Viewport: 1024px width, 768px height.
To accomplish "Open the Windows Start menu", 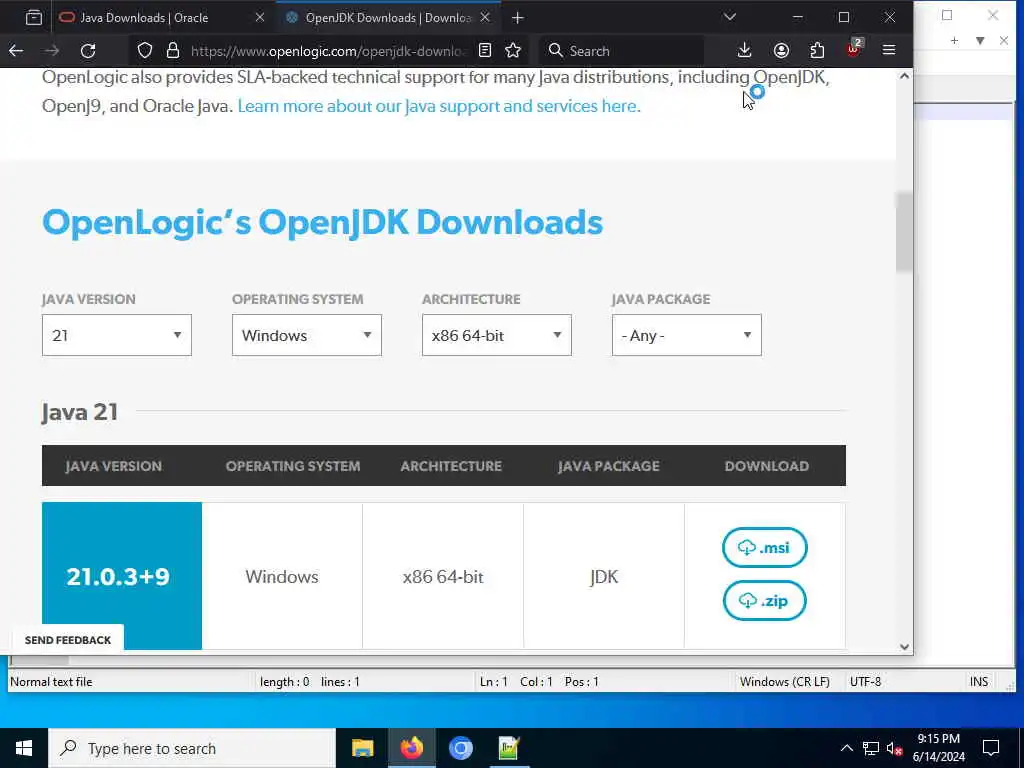I will 24,748.
